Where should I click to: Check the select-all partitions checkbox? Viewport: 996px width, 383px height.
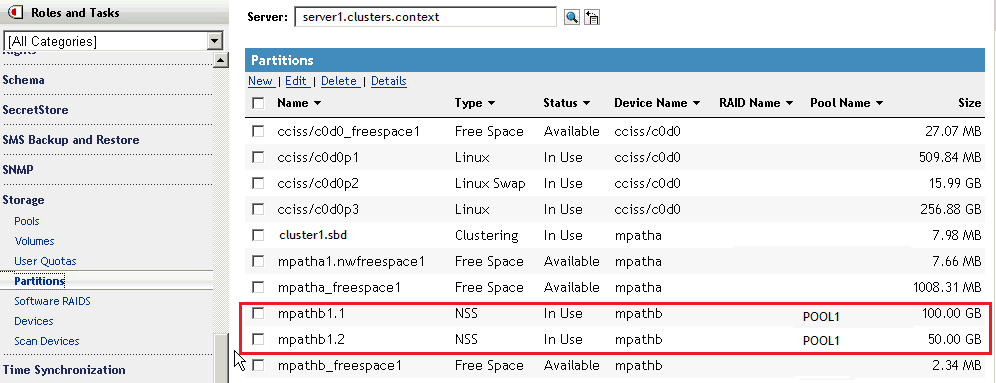(258, 103)
